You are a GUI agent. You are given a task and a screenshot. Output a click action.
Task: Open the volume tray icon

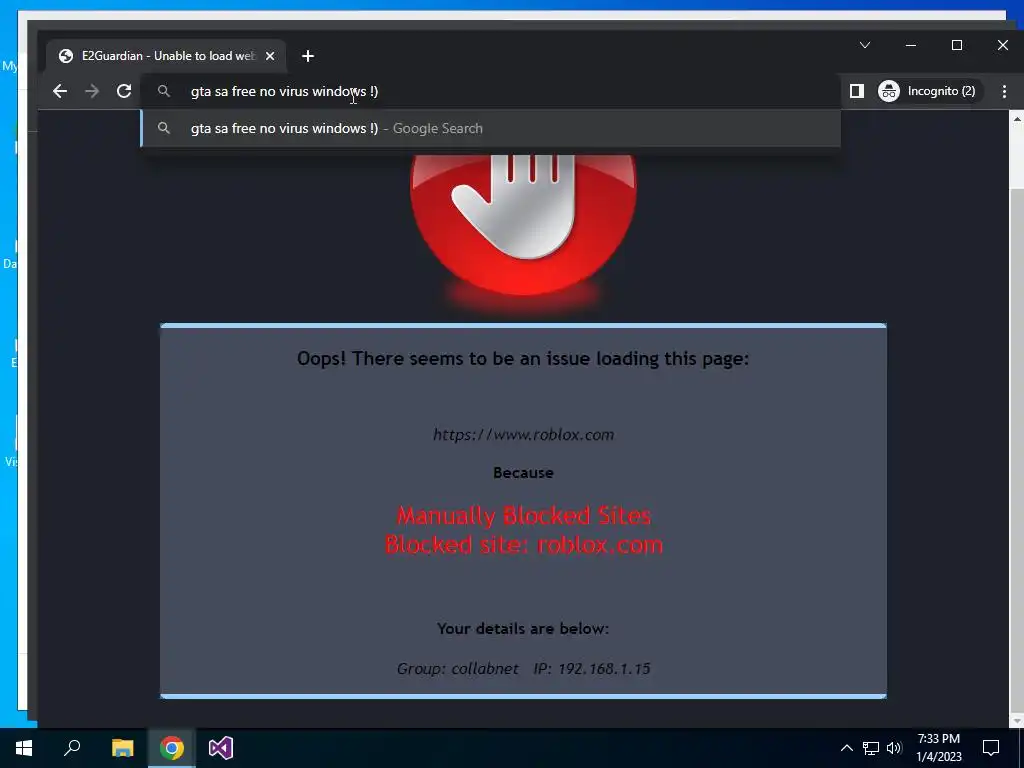click(x=894, y=748)
